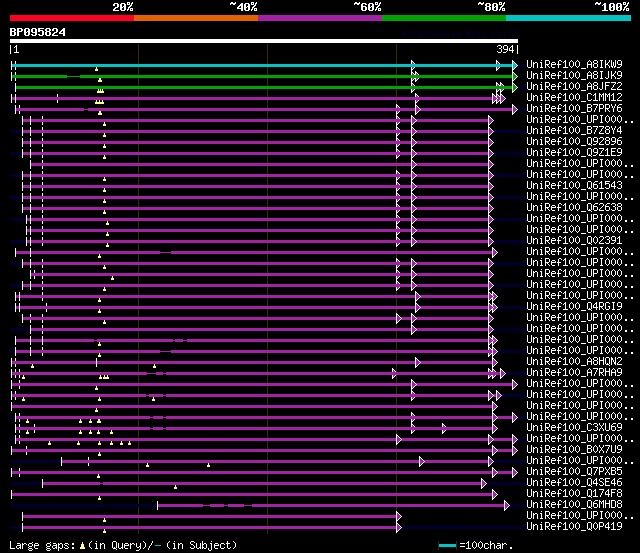Click the cyan ~100% identity legend segment
Viewport: 640px width, 553px height.
(569, 18)
